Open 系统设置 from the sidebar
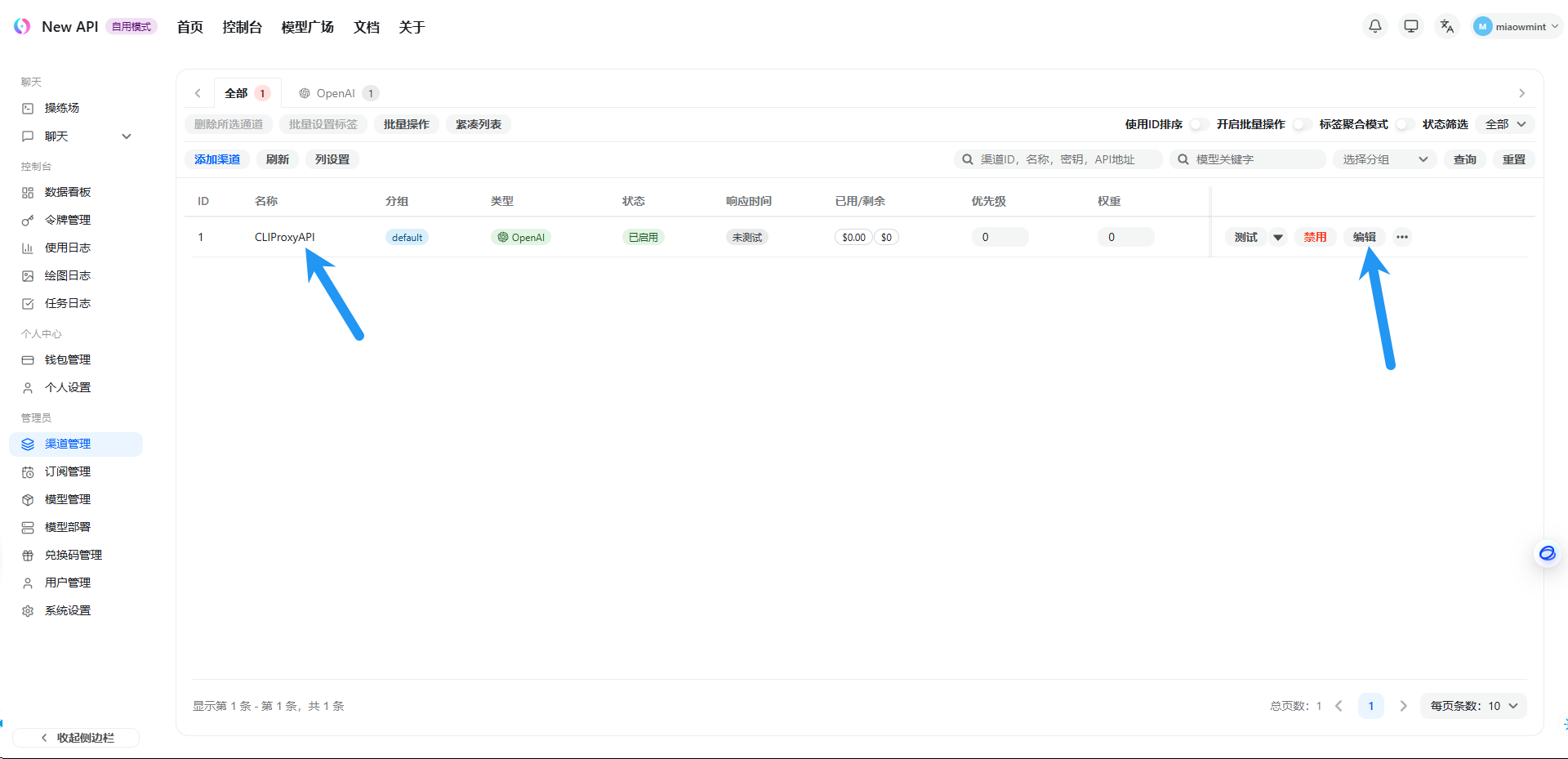Viewport: 1568px width, 759px height. [68, 610]
